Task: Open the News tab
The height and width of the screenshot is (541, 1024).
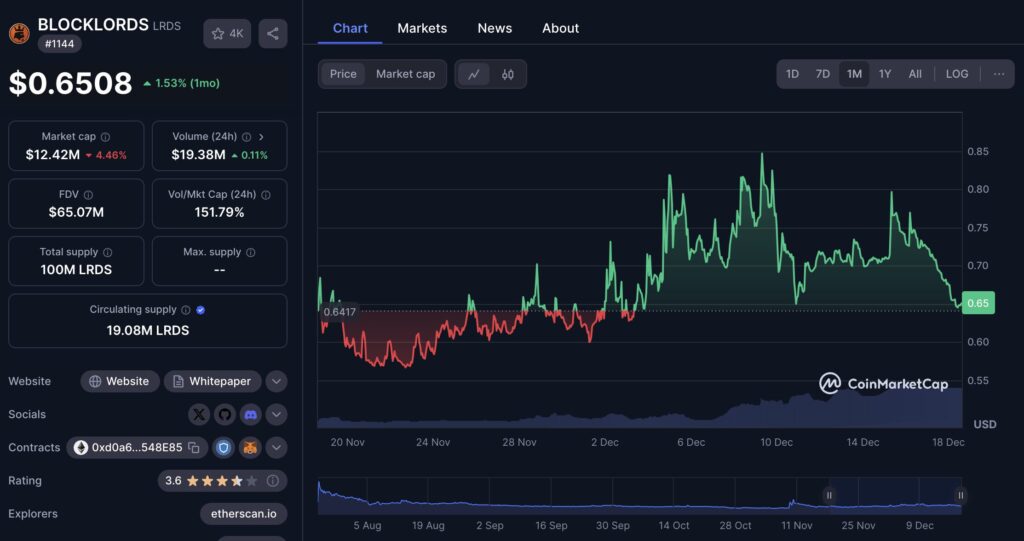Action: (x=494, y=28)
